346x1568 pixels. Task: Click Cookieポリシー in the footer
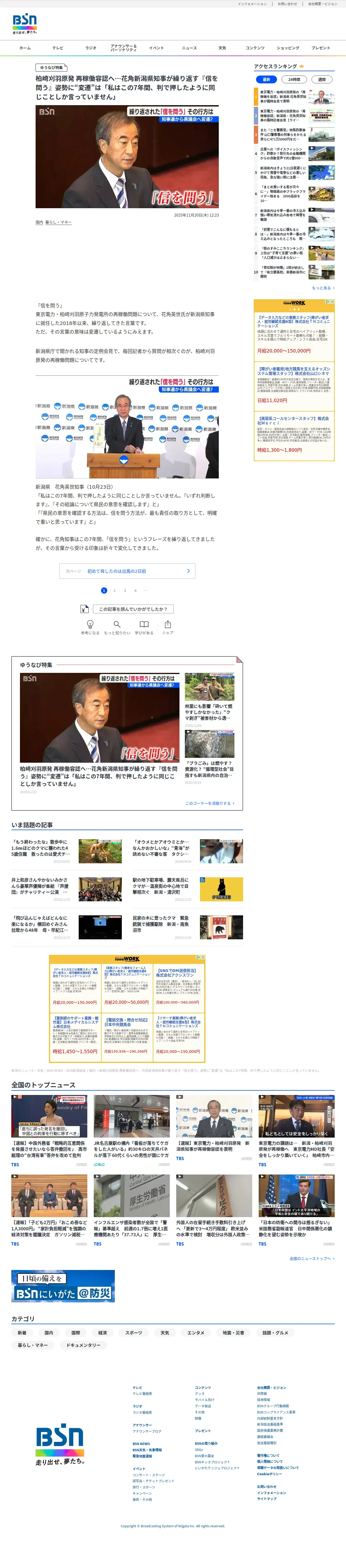[269, 1474]
